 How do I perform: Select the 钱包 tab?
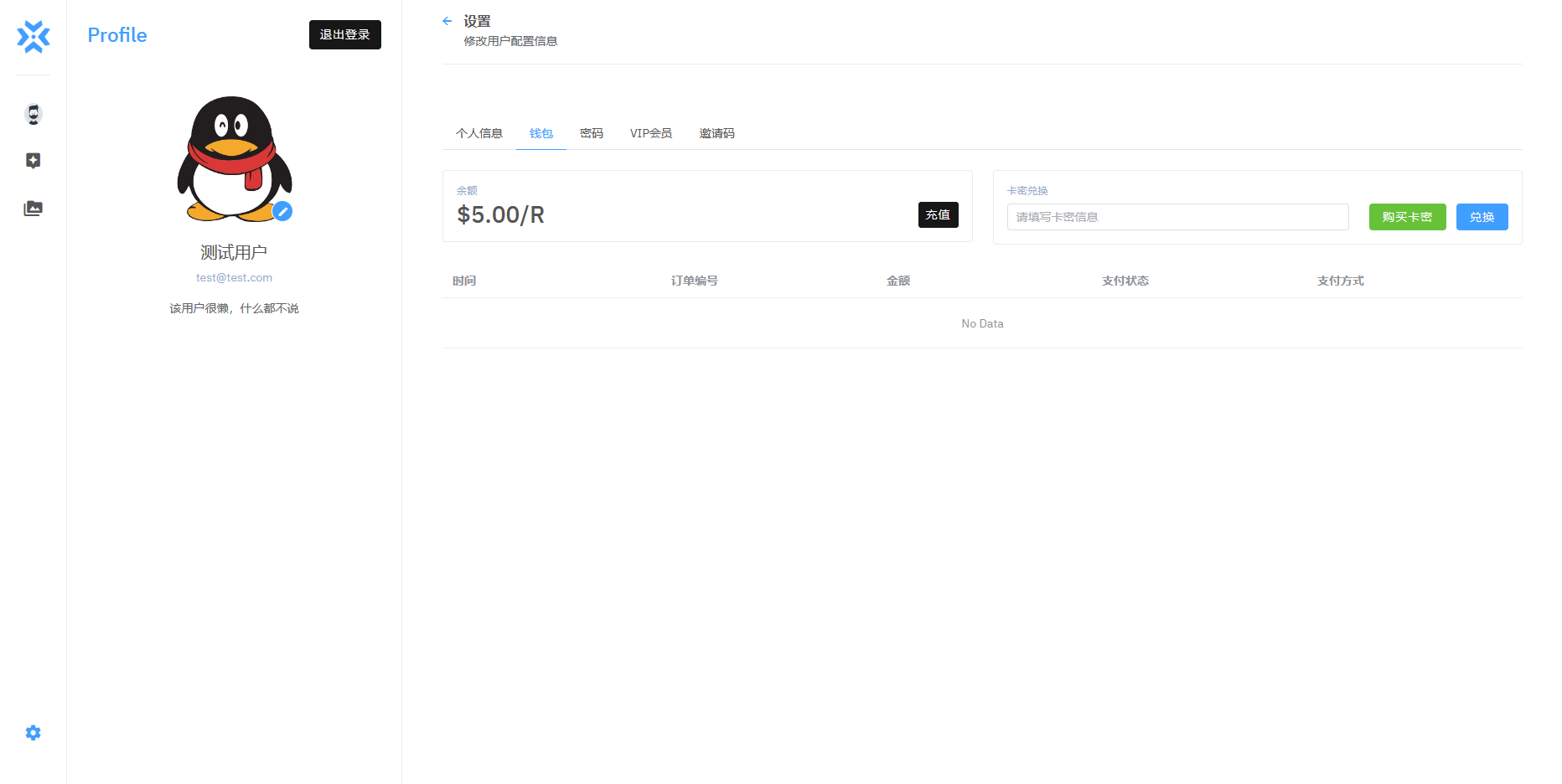point(541,133)
